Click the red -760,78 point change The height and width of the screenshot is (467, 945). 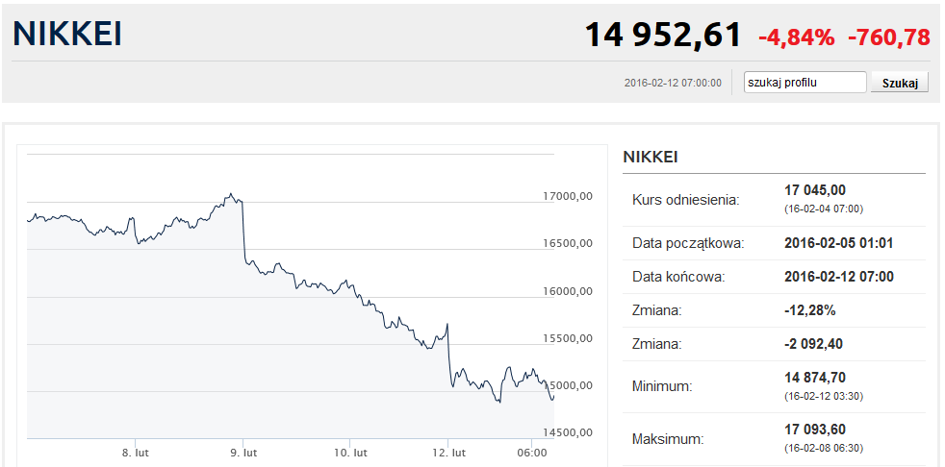(x=888, y=38)
